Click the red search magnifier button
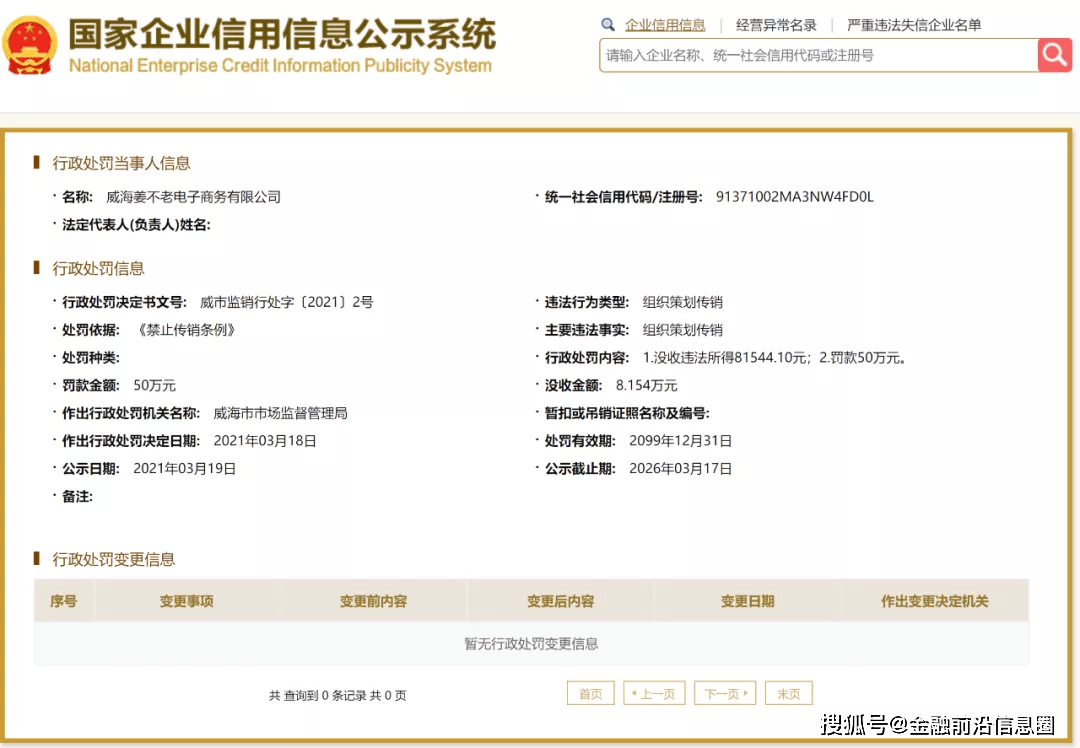This screenshot has width=1080, height=748. pyautogui.click(x=1054, y=55)
